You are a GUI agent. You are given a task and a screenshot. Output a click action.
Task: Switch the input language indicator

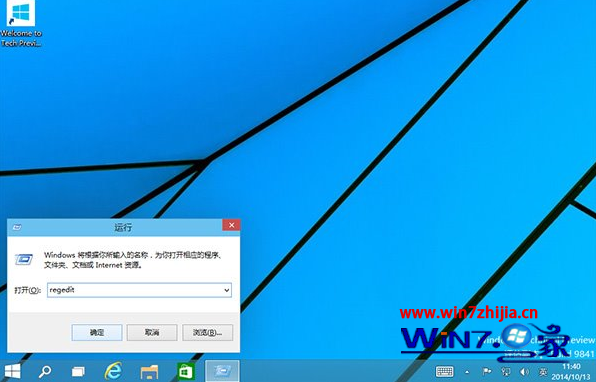click(544, 371)
